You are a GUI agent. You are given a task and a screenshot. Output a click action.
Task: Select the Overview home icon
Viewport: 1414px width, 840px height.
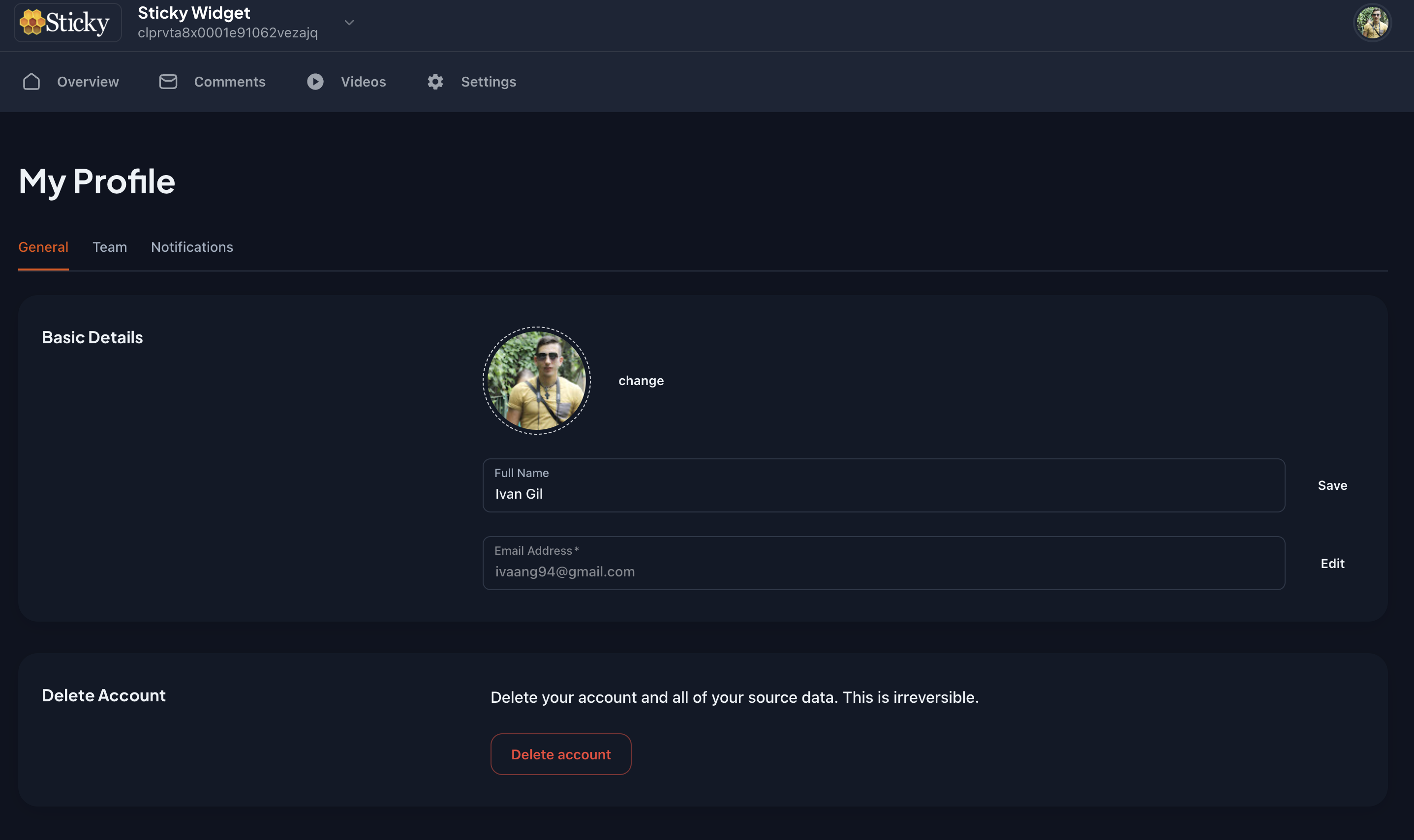(x=31, y=81)
